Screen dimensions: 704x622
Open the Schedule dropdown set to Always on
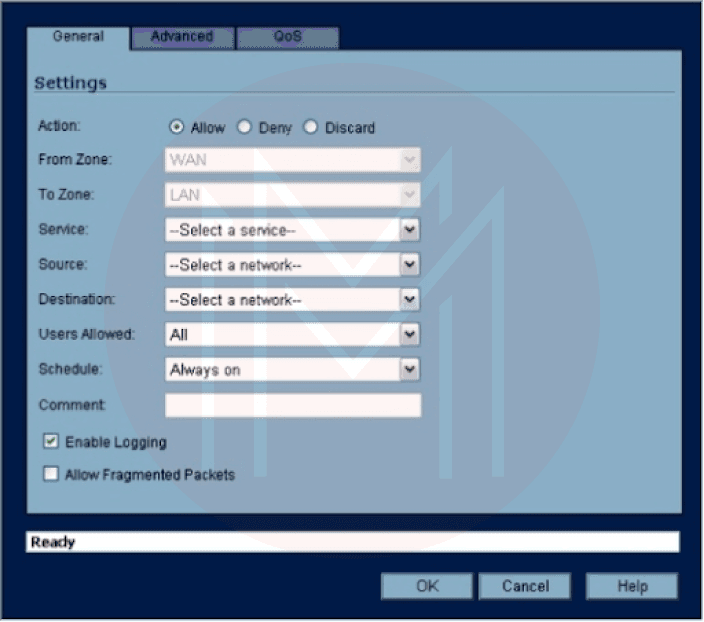point(409,370)
